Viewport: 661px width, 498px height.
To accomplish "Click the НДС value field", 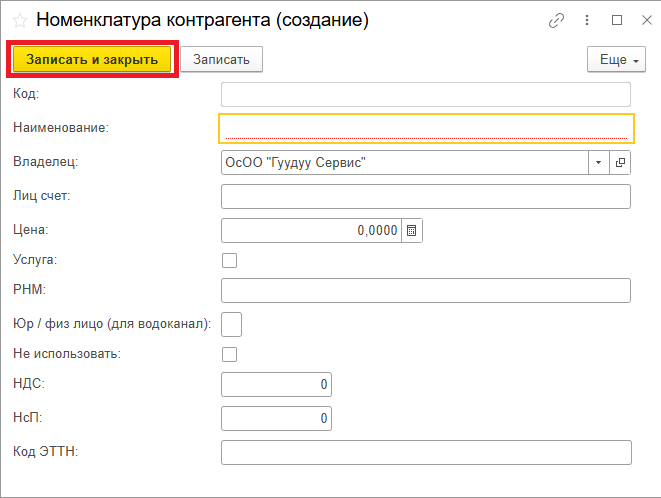I will coord(277,384).
